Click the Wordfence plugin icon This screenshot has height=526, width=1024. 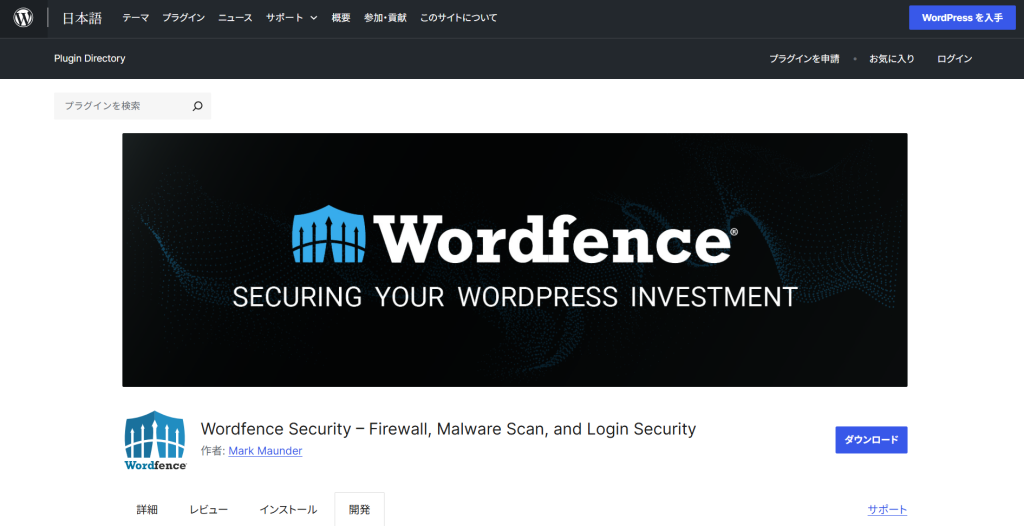155,440
